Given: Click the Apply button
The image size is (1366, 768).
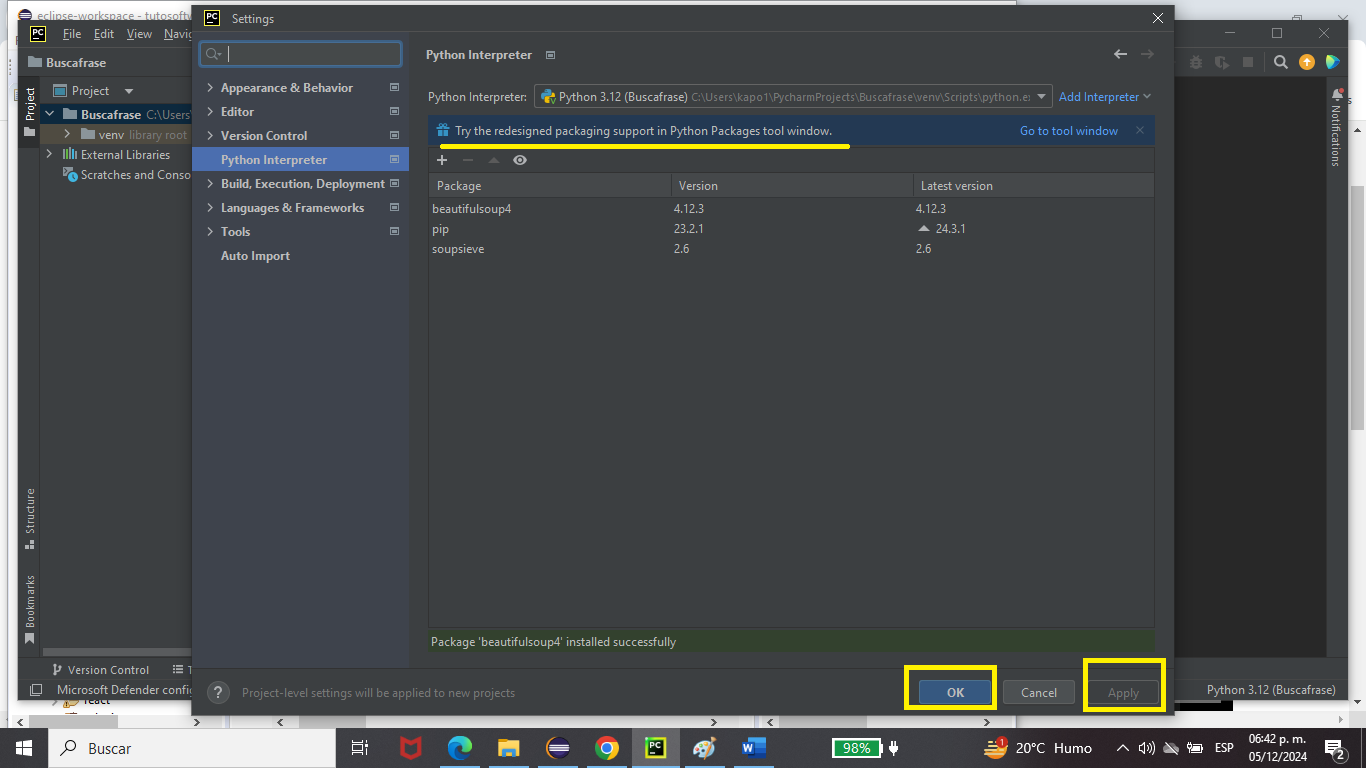Looking at the screenshot, I should point(1123,692).
